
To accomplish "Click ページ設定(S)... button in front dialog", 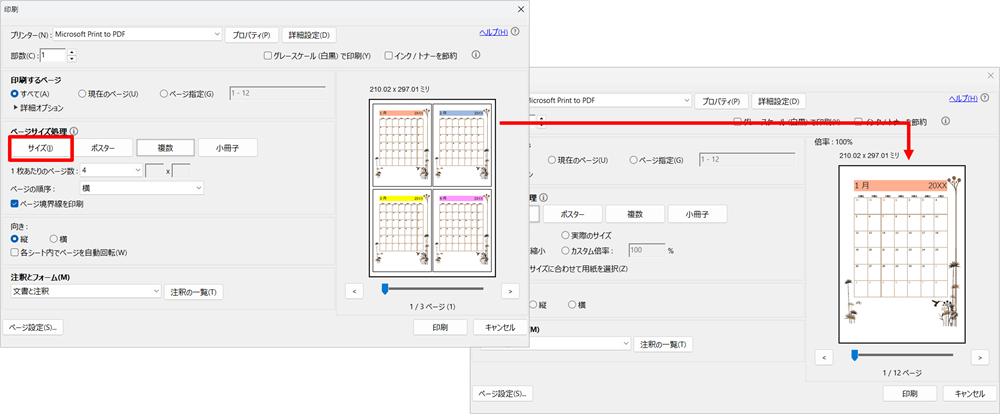I will pyautogui.click(x=33, y=327).
